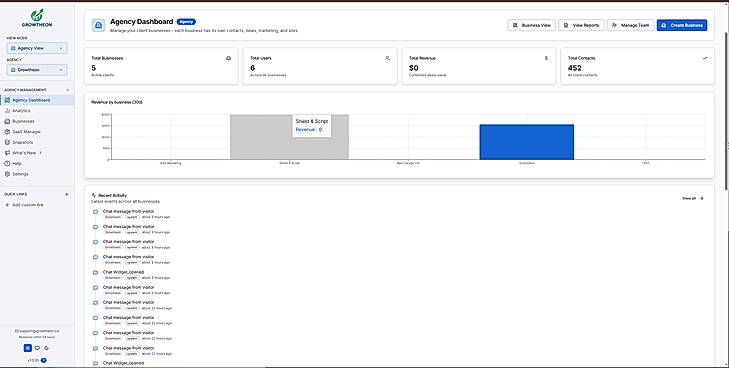Click the Growtheon logo
This screenshot has width=729, height=368.
coord(37,17)
